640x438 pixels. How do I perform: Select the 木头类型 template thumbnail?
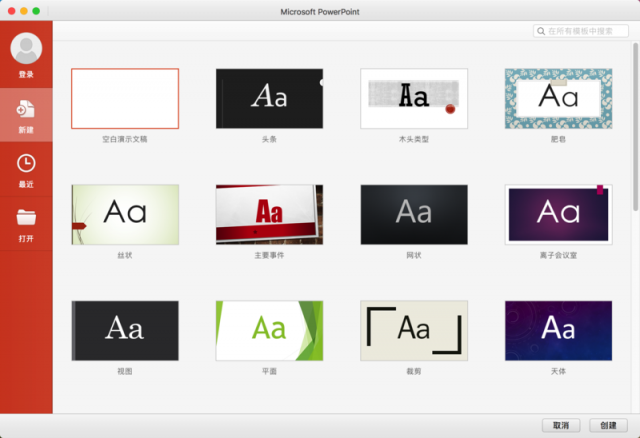click(414, 98)
